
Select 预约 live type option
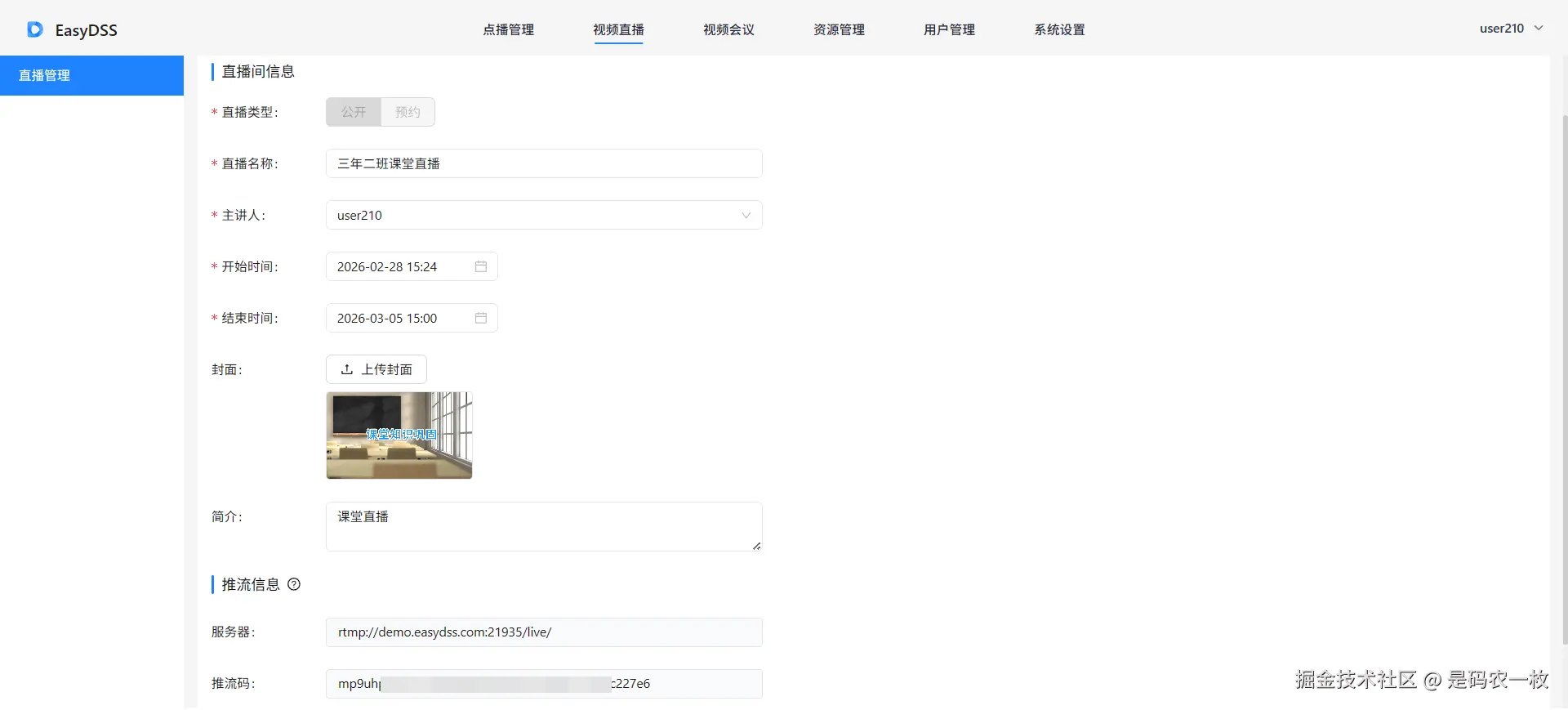pyautogui.click(x=408, y=112)
